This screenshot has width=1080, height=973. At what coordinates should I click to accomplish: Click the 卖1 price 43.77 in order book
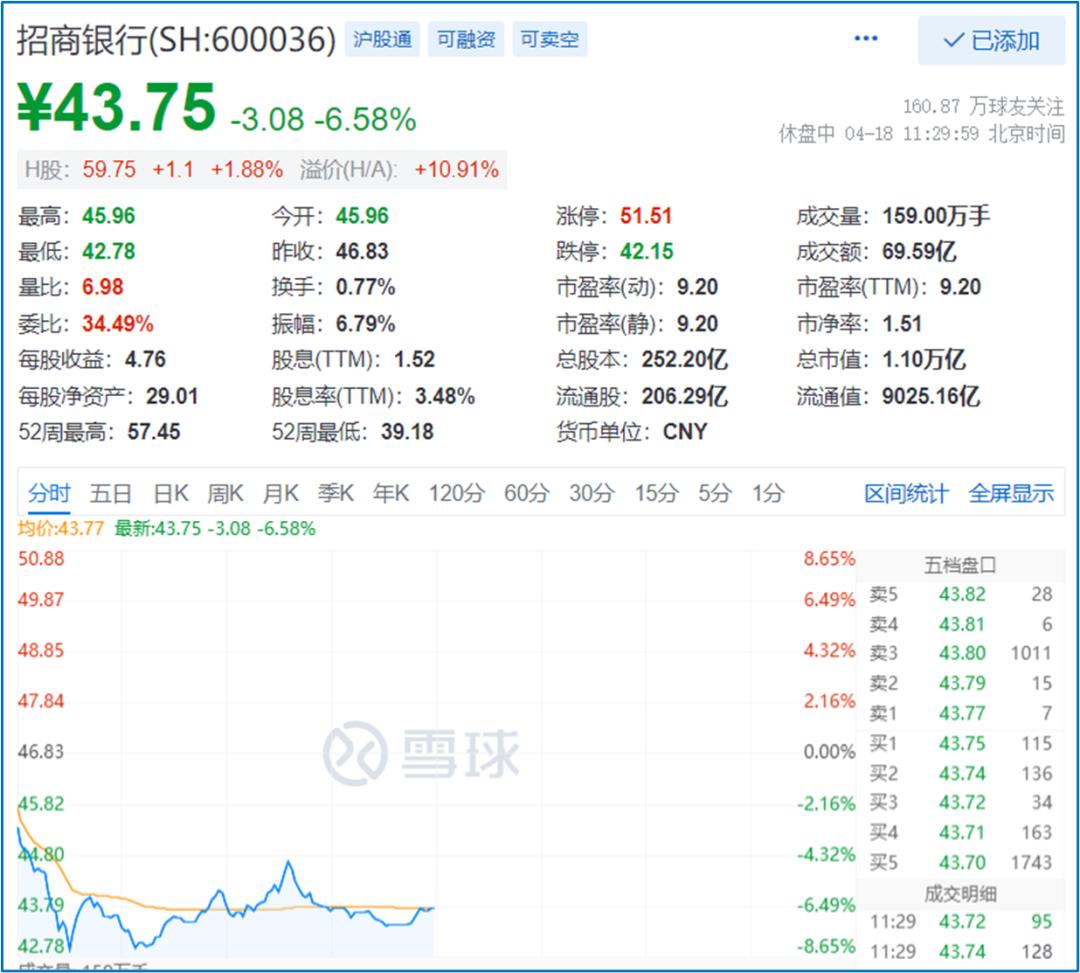click(x=960, y=713)
